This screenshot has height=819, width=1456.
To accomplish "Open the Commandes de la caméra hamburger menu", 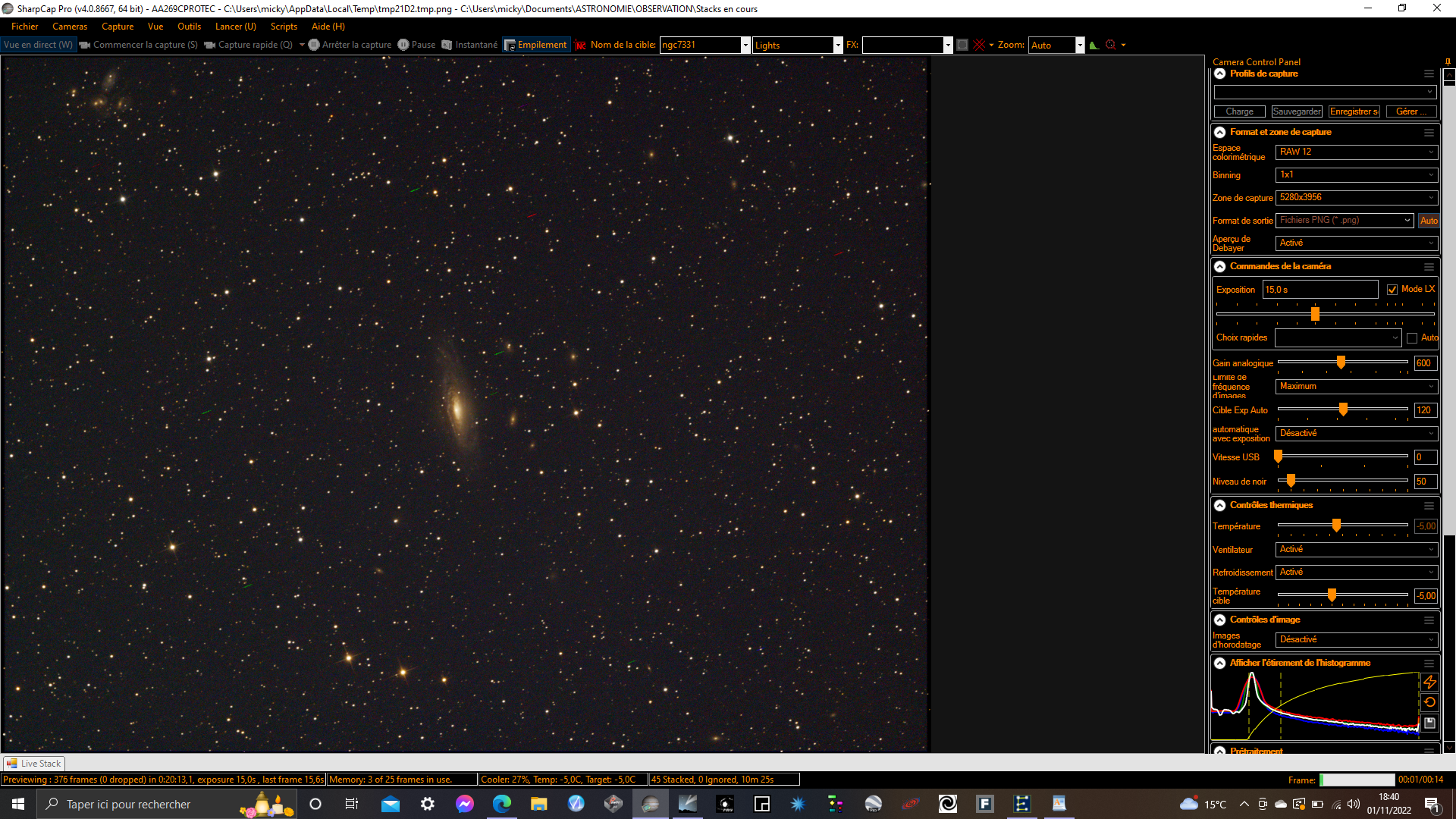I will pos(1429,266).
